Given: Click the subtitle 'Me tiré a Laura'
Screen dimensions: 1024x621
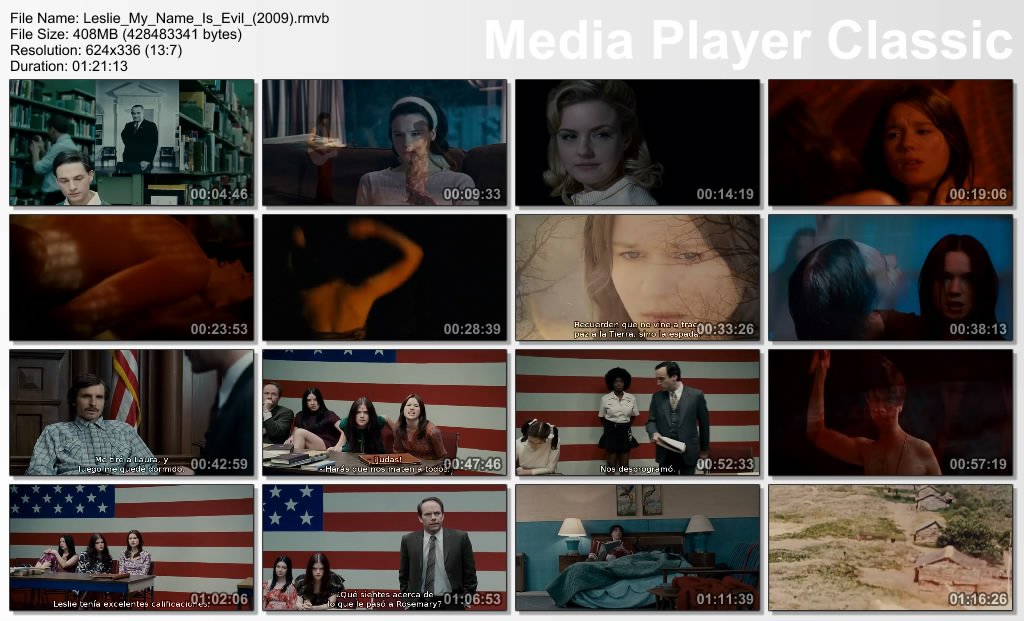Looking at the screenshot, I should [x=131, y=460].
